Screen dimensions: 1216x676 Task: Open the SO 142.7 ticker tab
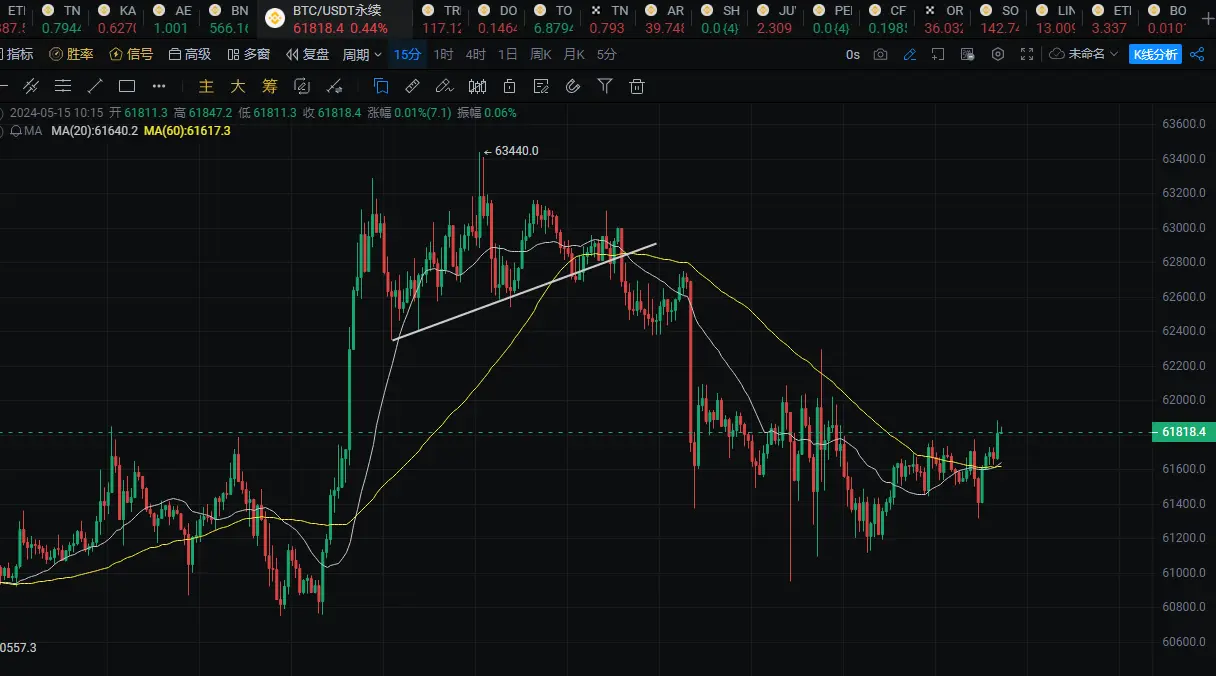pos(1001,18)
